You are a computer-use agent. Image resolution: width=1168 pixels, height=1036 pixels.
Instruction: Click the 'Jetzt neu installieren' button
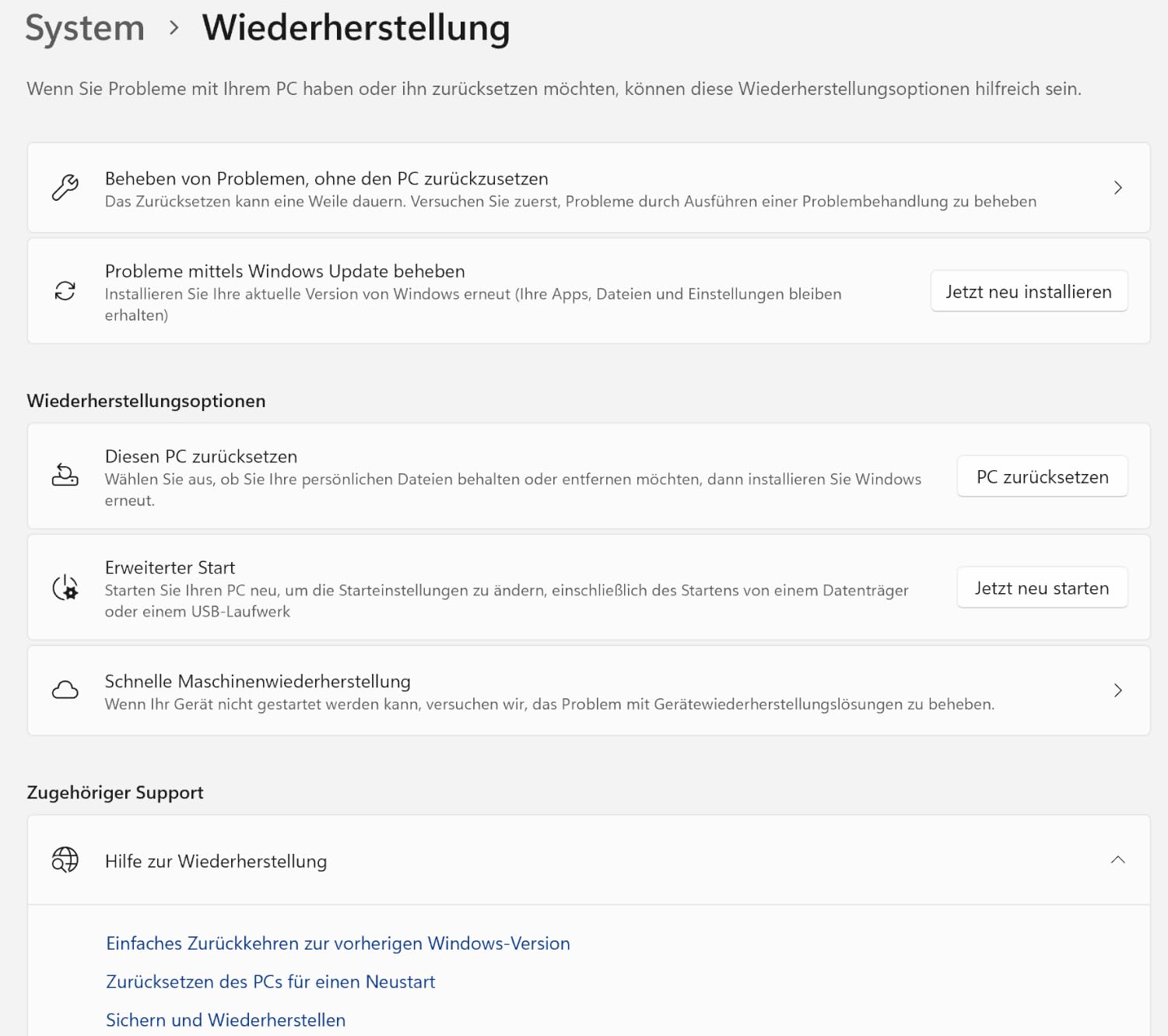point(1029,291)
